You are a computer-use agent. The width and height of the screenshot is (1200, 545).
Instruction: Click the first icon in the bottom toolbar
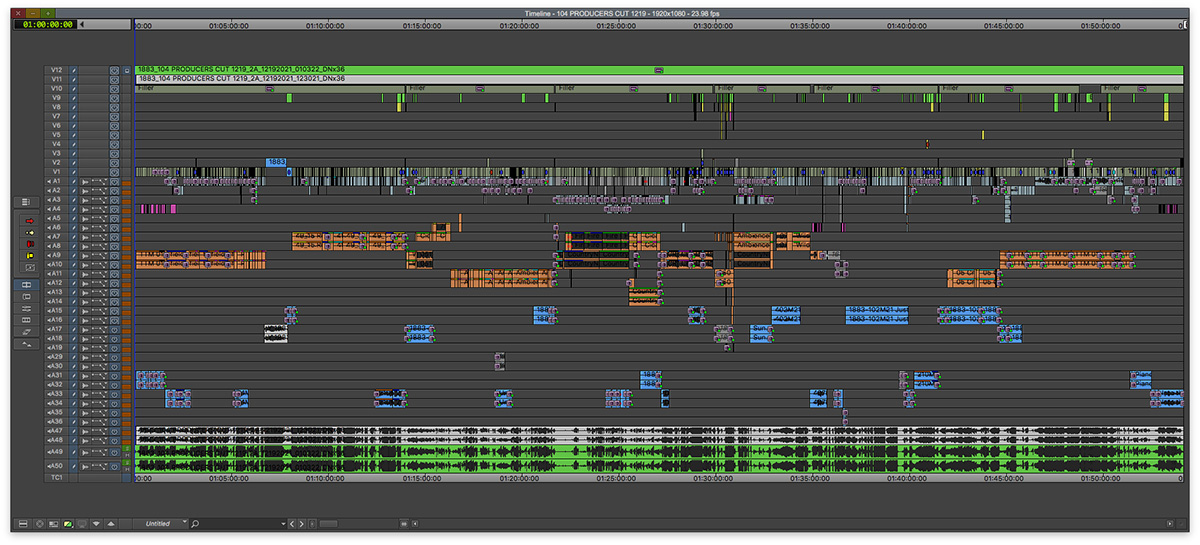point(22,524)
